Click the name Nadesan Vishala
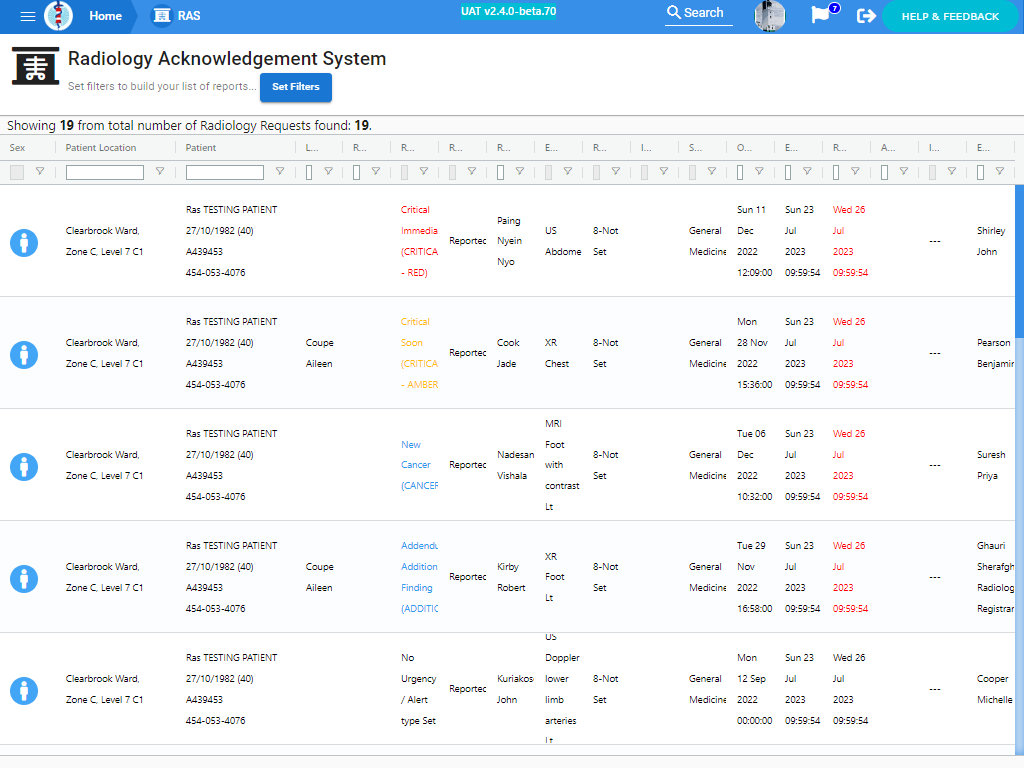 coord(515,465)
